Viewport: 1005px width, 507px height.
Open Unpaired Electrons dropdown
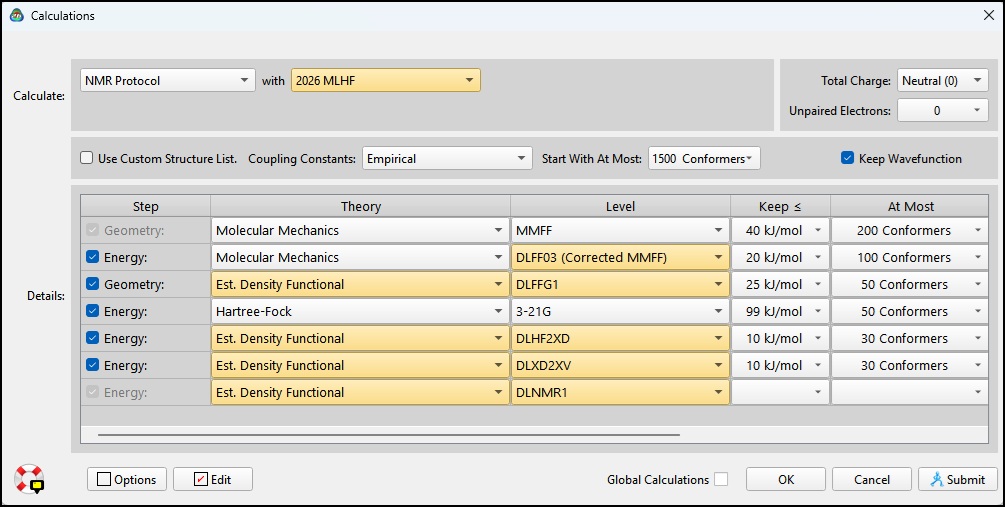point(943,110)
